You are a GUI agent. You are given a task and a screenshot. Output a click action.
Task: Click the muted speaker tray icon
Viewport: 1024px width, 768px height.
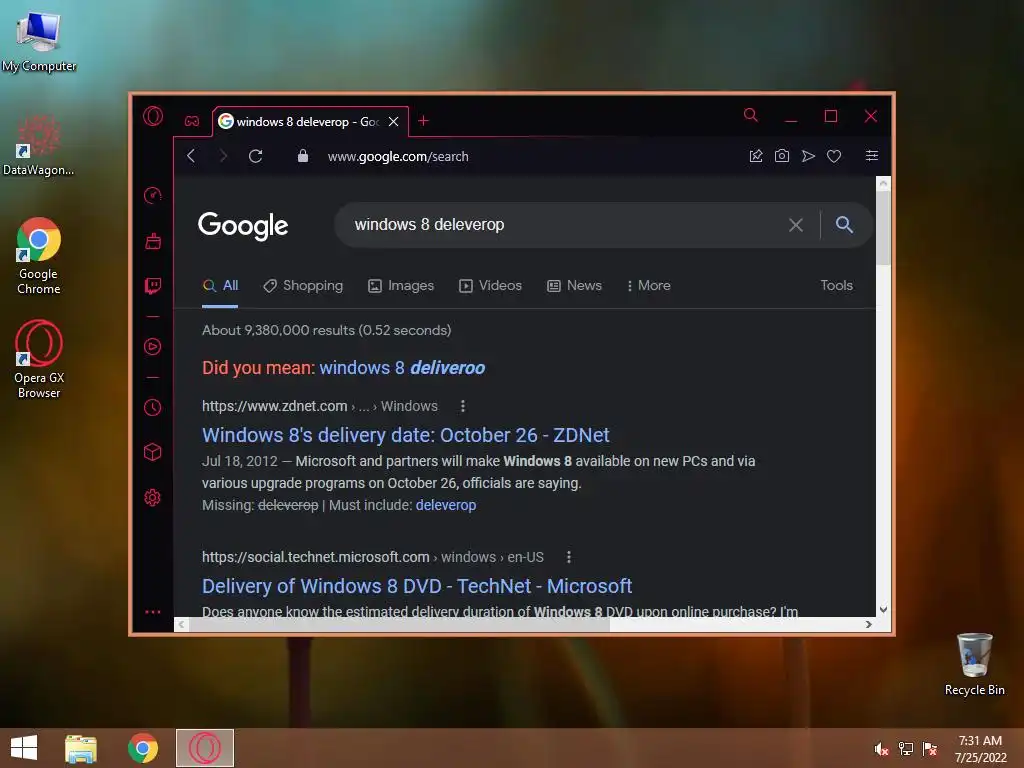point(881,749)
